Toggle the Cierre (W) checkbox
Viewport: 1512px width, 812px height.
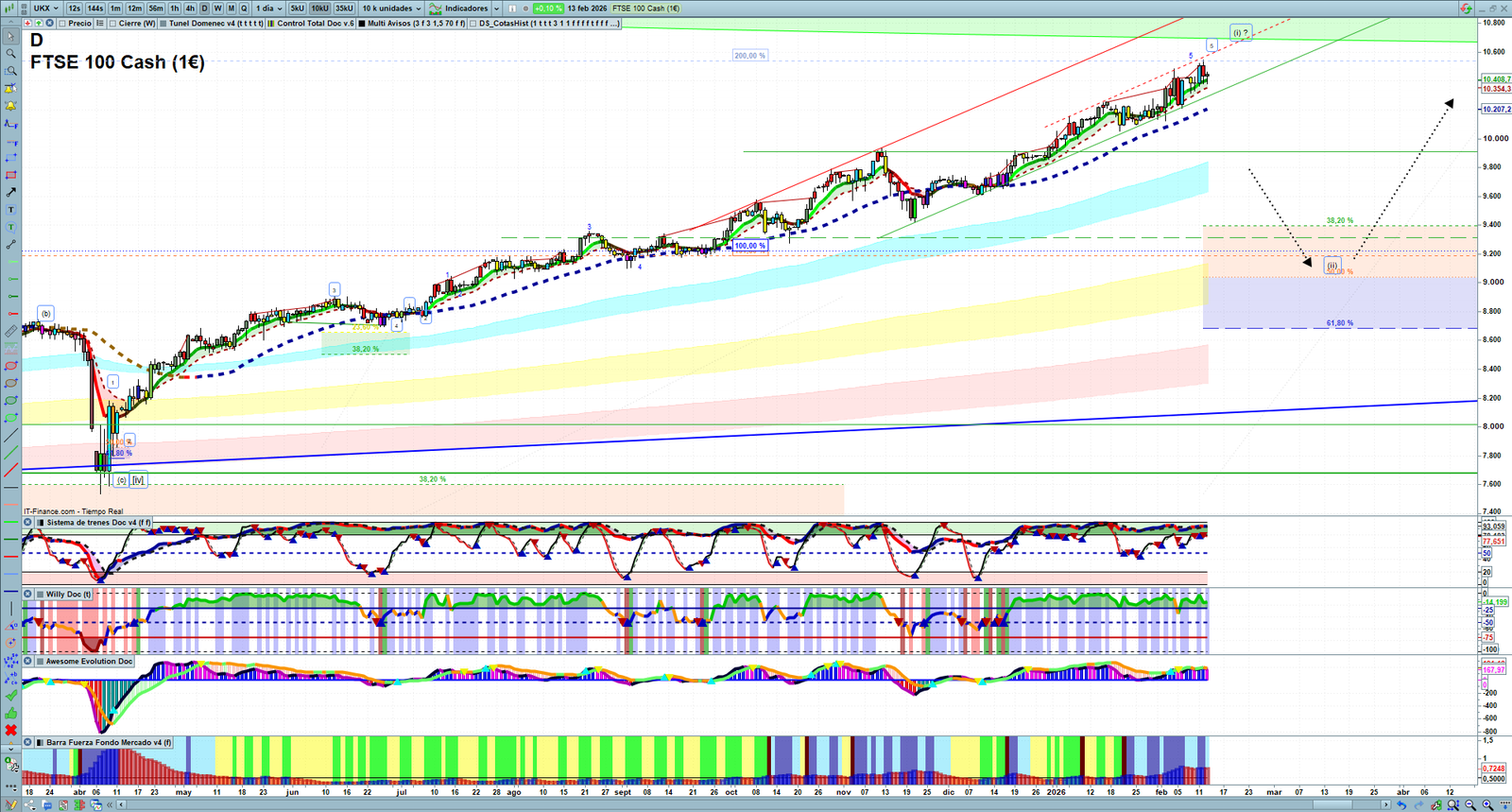click(x=113, y=24)
